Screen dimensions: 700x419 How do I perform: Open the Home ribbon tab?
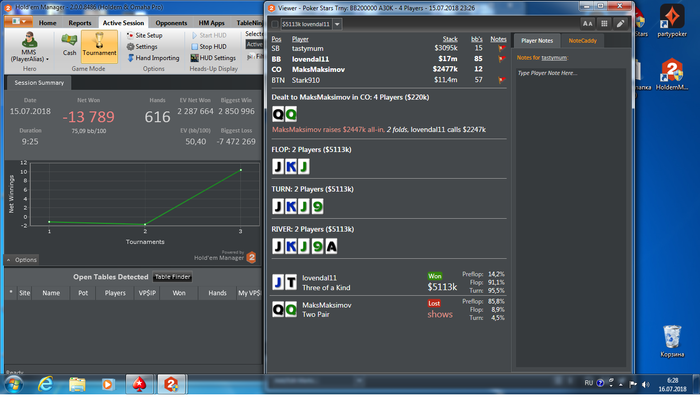47,23
